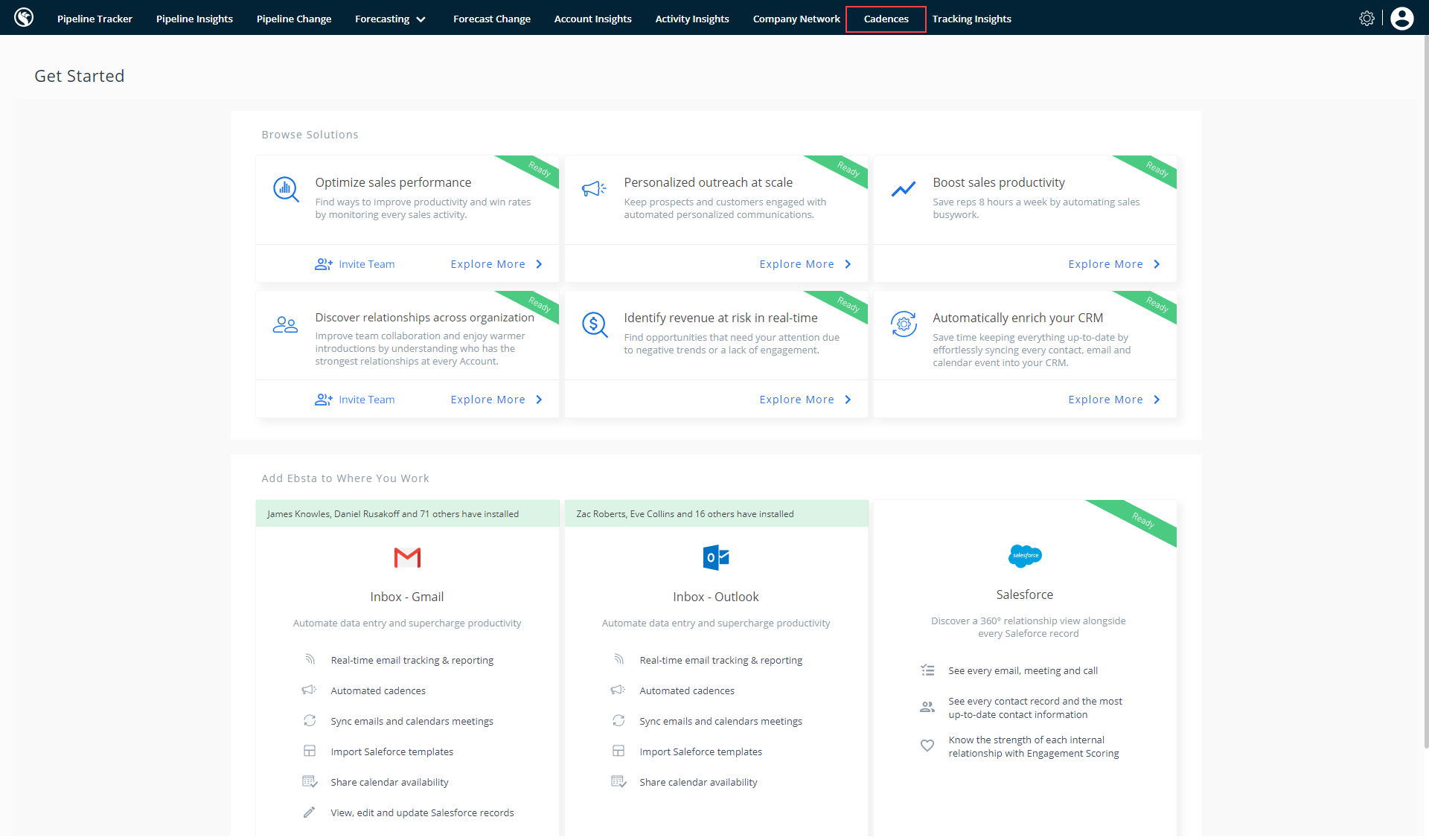Screen dimensions: 1429x840
Task: Click the Optimize sales performance chart icon
Action: (286, 189)
